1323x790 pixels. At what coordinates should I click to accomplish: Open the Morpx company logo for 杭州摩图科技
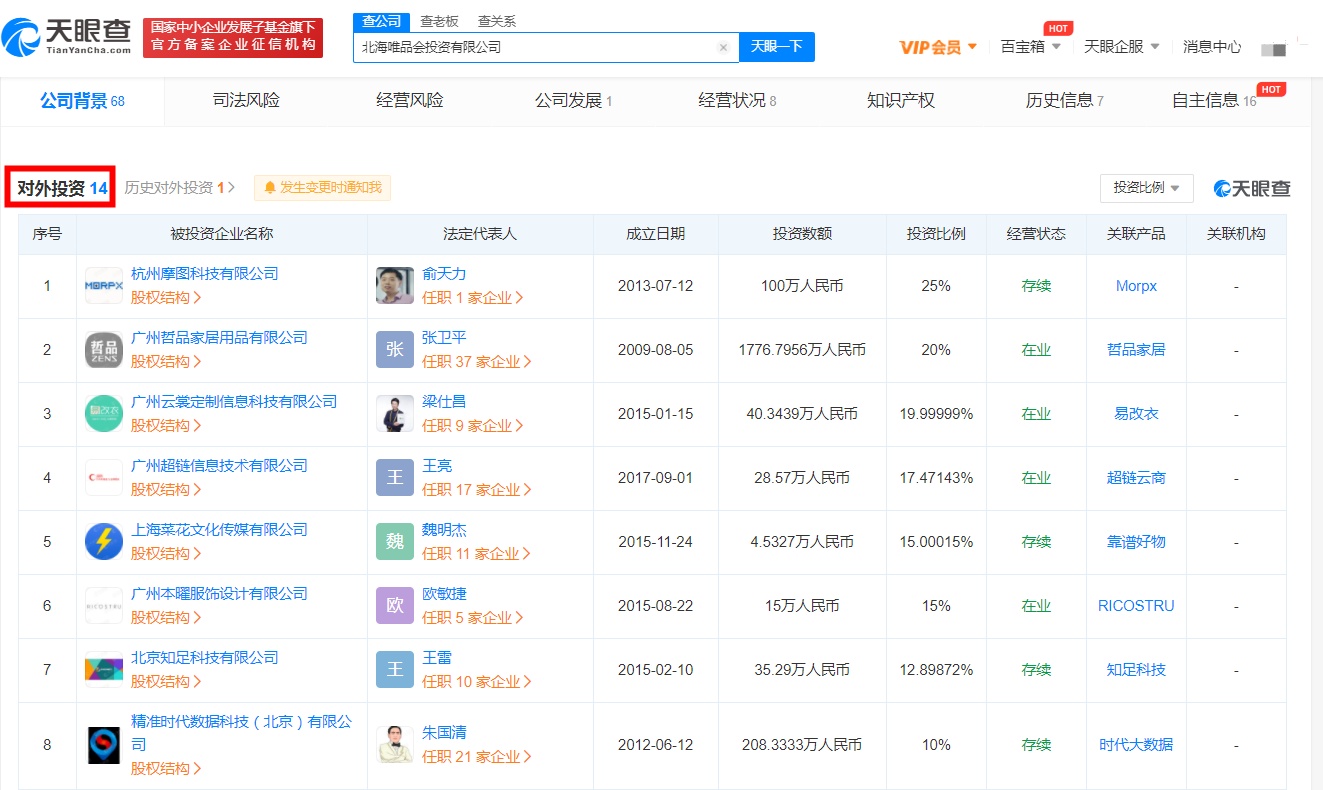pyautogui.click(x=104, y=286)
